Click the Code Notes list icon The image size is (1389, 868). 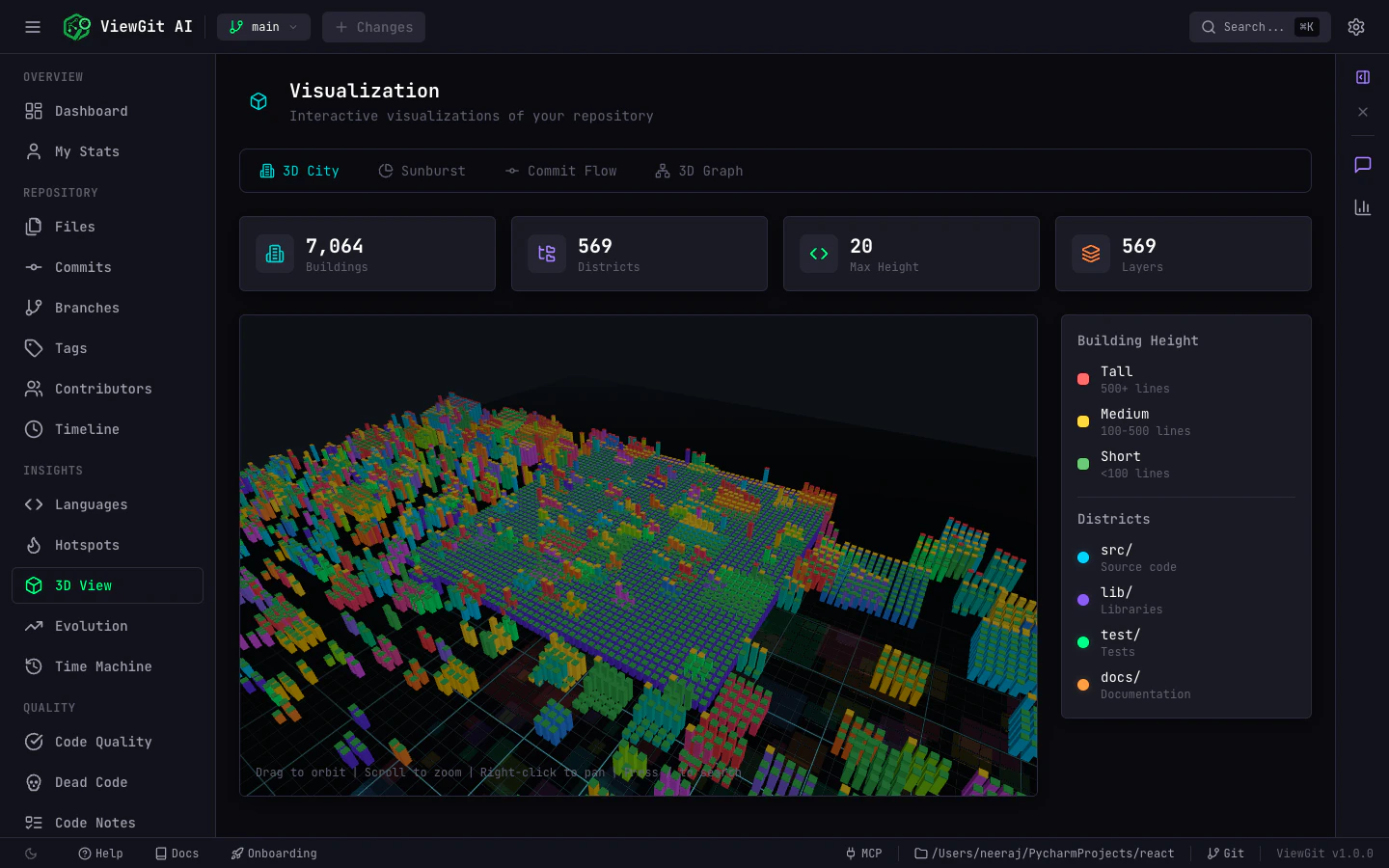[34, 823]
